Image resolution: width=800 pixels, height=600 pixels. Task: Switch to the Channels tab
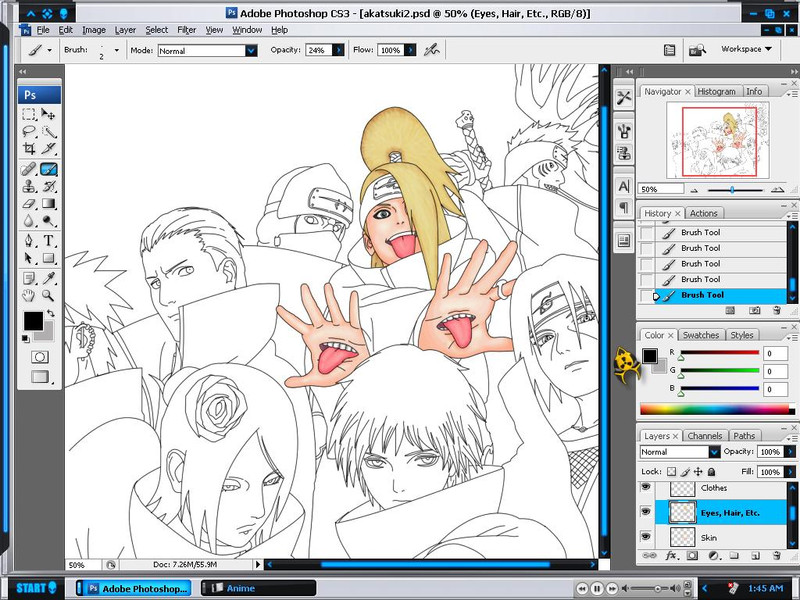705,436
